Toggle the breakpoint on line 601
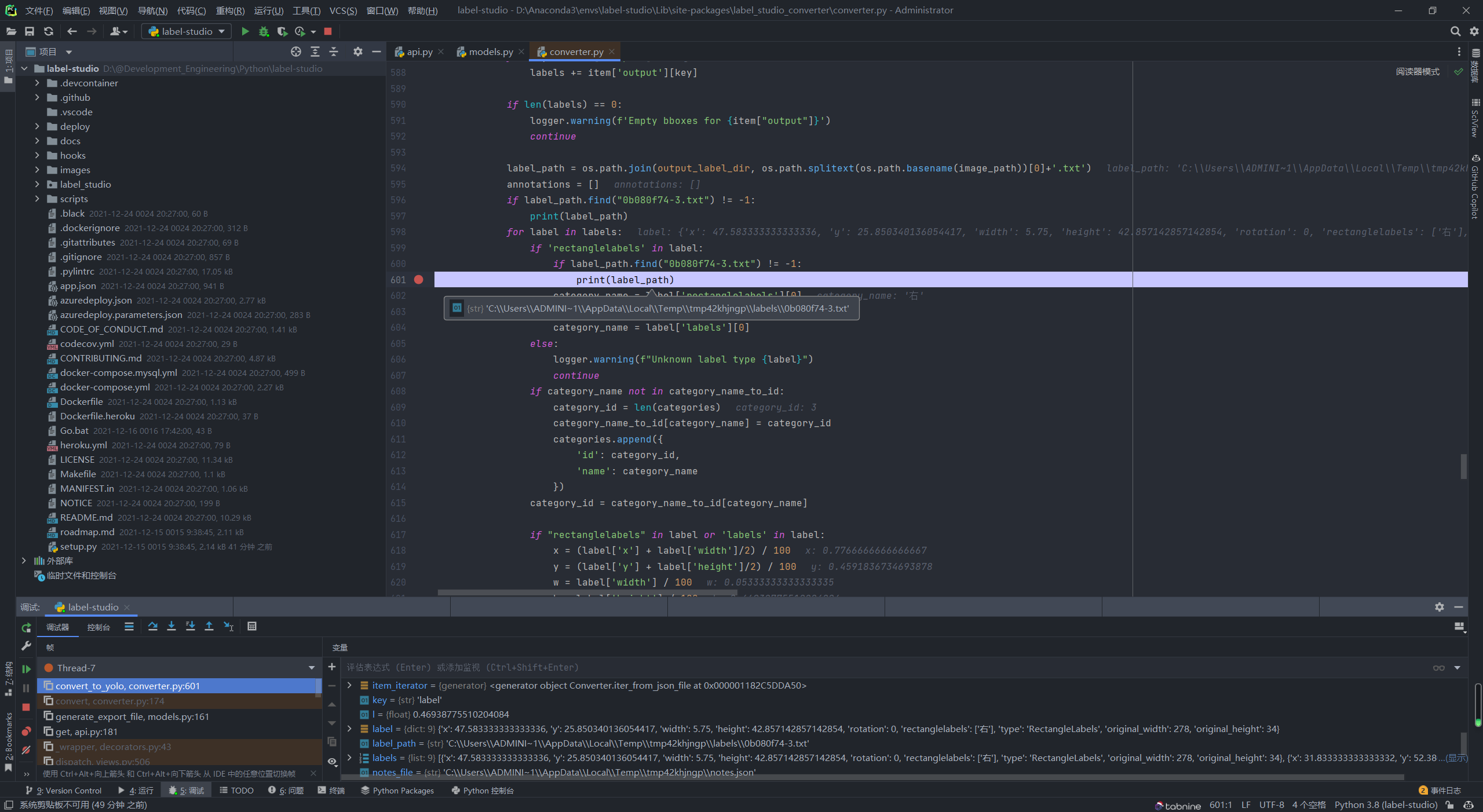Screen dimensions: 1483x812 pyautogui.click(x=419, y=280)
